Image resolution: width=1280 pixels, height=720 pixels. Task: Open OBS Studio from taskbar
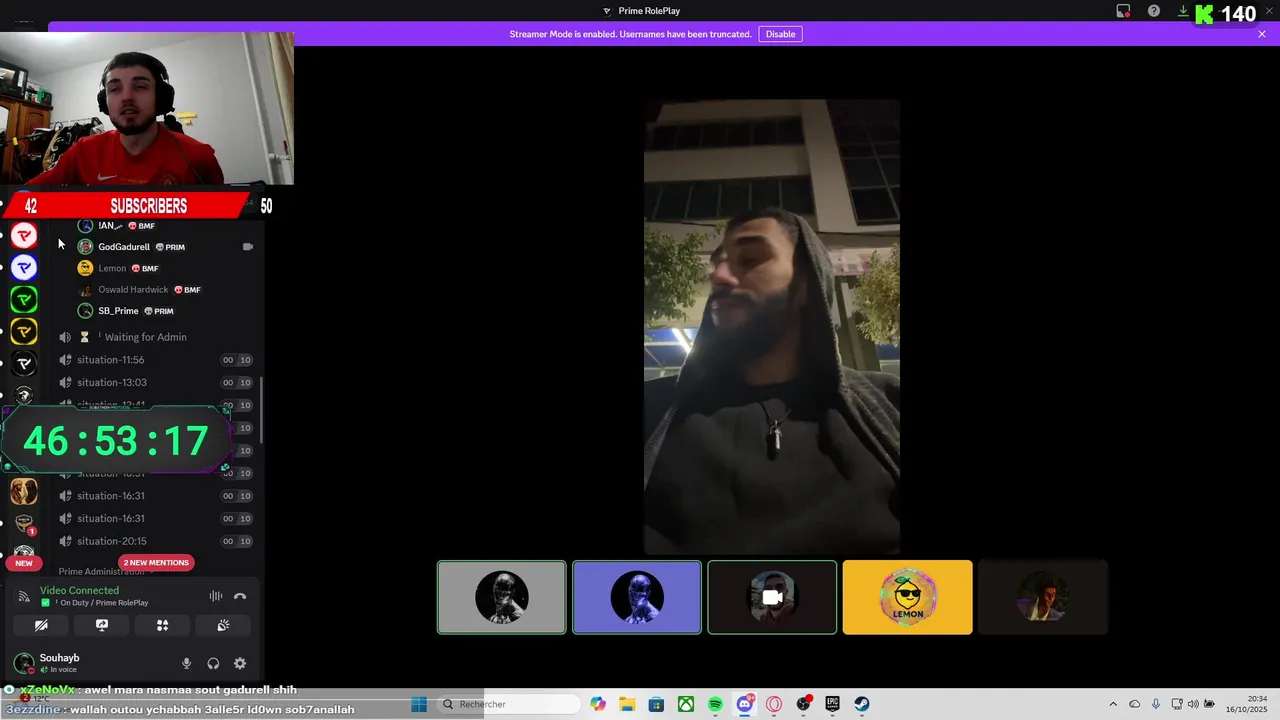(x=803, y=704)
